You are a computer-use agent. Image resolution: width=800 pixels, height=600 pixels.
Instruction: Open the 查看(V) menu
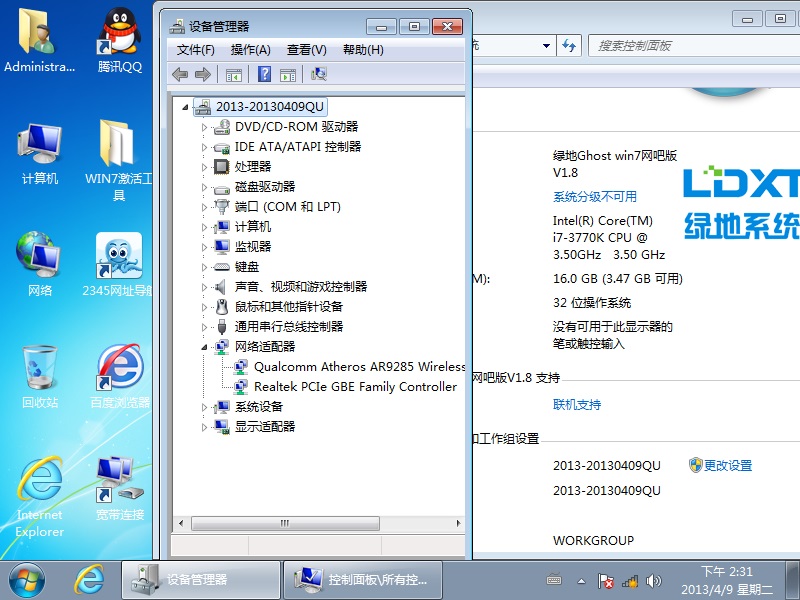point(307,50)
